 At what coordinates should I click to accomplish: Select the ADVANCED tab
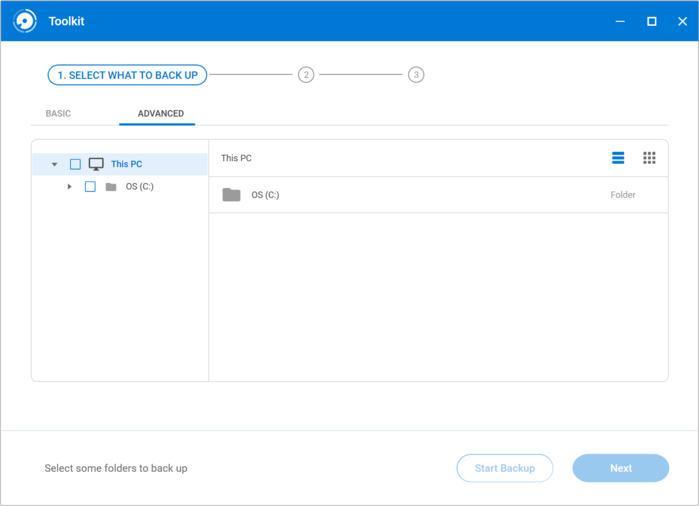point(160,114)
